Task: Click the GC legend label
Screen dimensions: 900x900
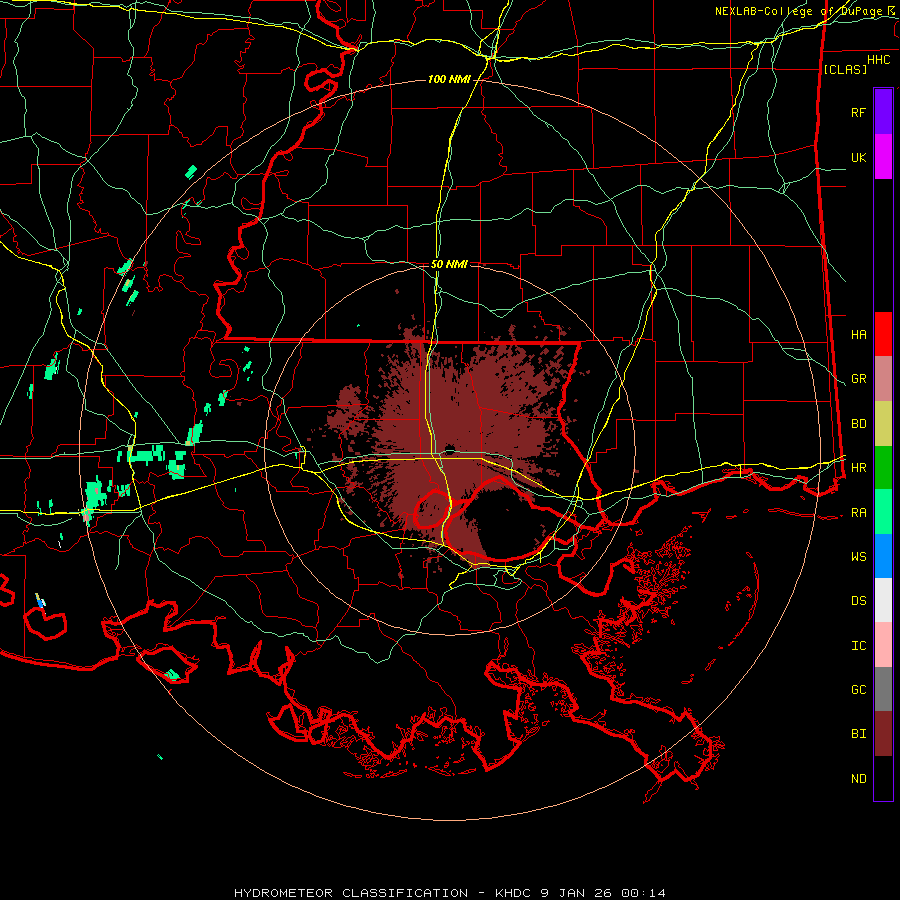Action: click(x=858, y=690)
